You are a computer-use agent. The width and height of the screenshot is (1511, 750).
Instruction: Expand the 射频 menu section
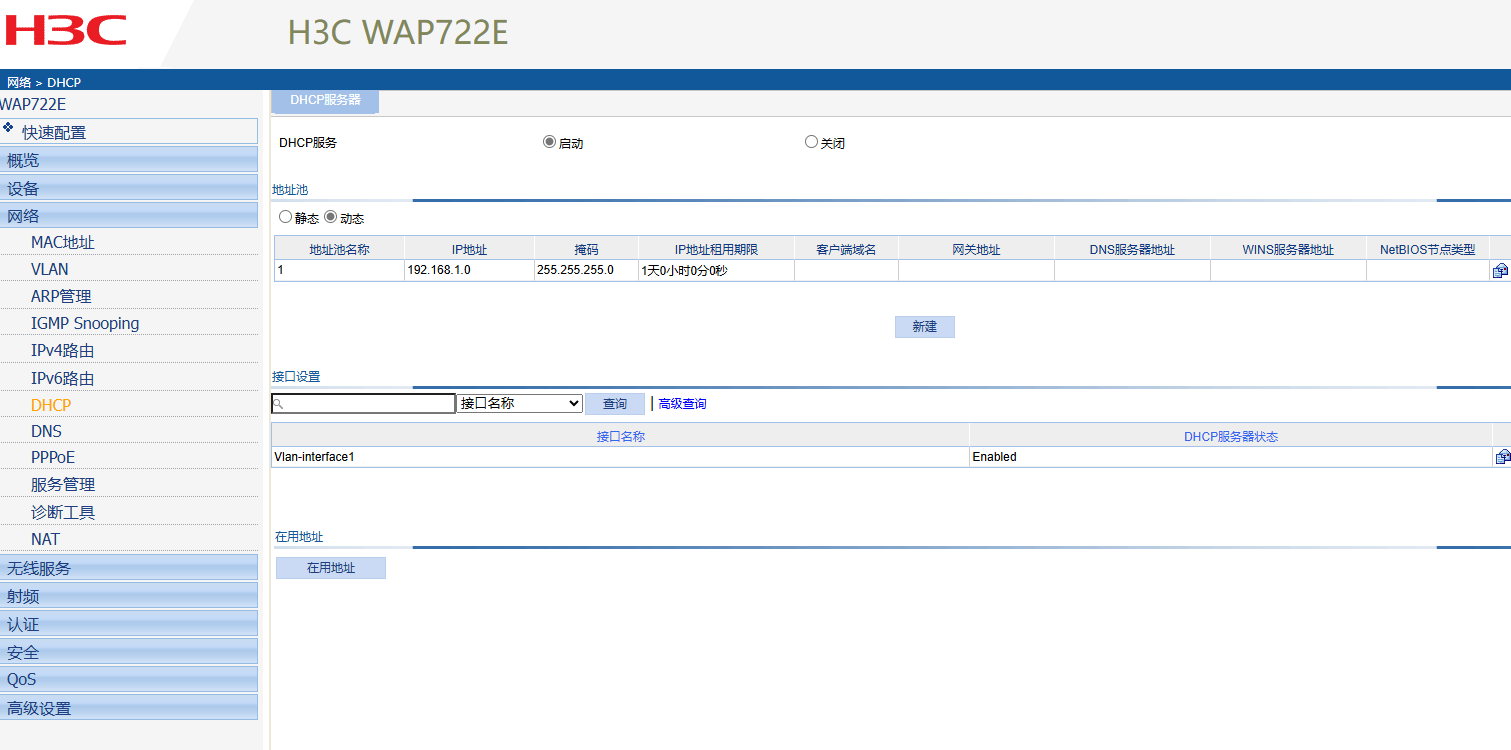click(129, 596)
